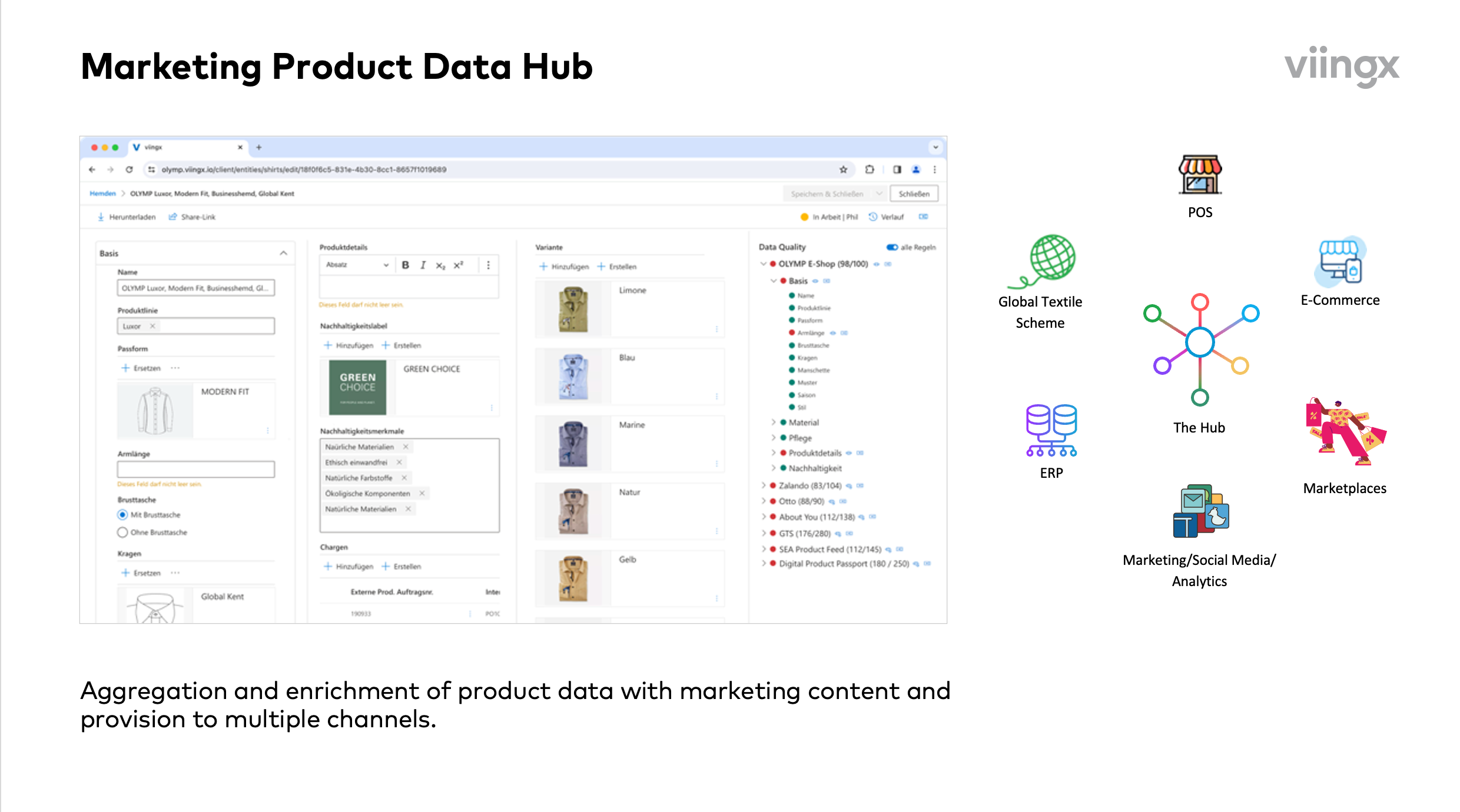Remove the Natürliche Farbstoffe tag
The width and height of the screenshot is (1460, 812).
[404, 478]
